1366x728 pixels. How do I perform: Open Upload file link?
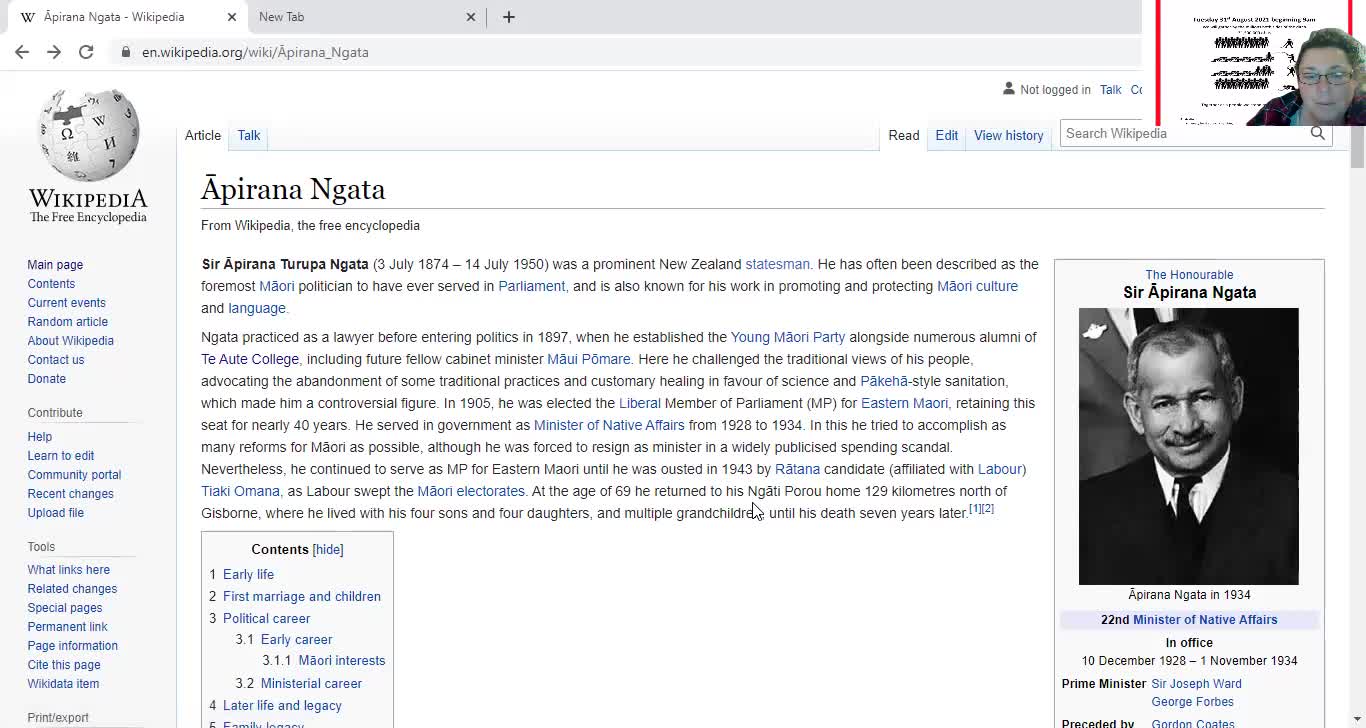(56, 513)
